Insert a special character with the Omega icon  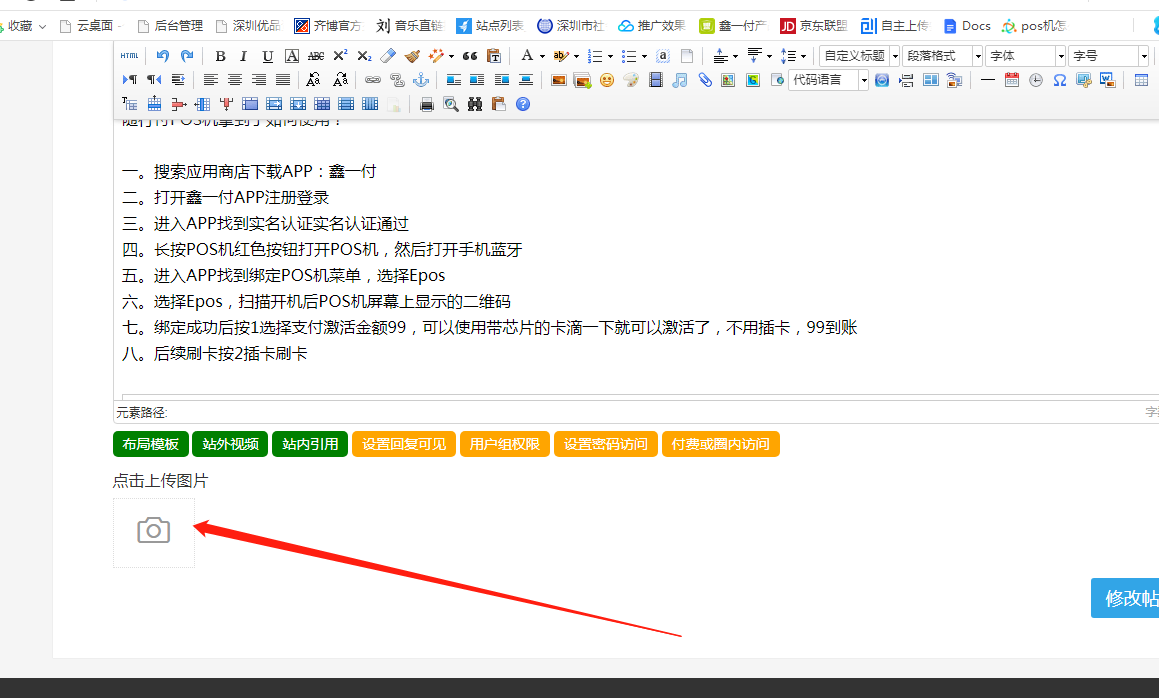click(1059, 80)
